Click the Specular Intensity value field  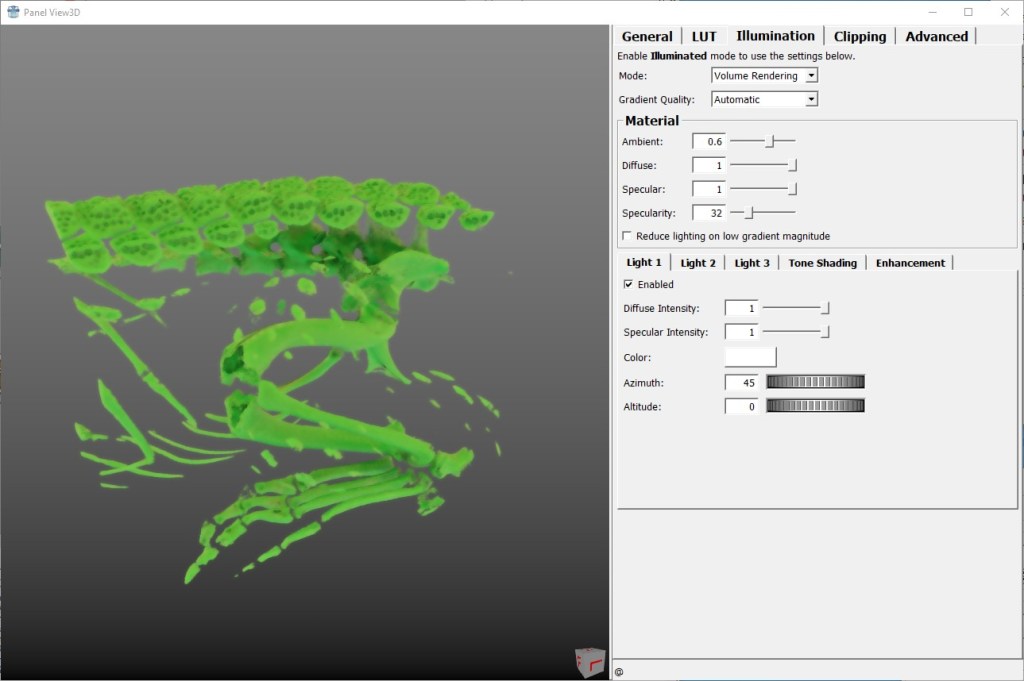741,332
